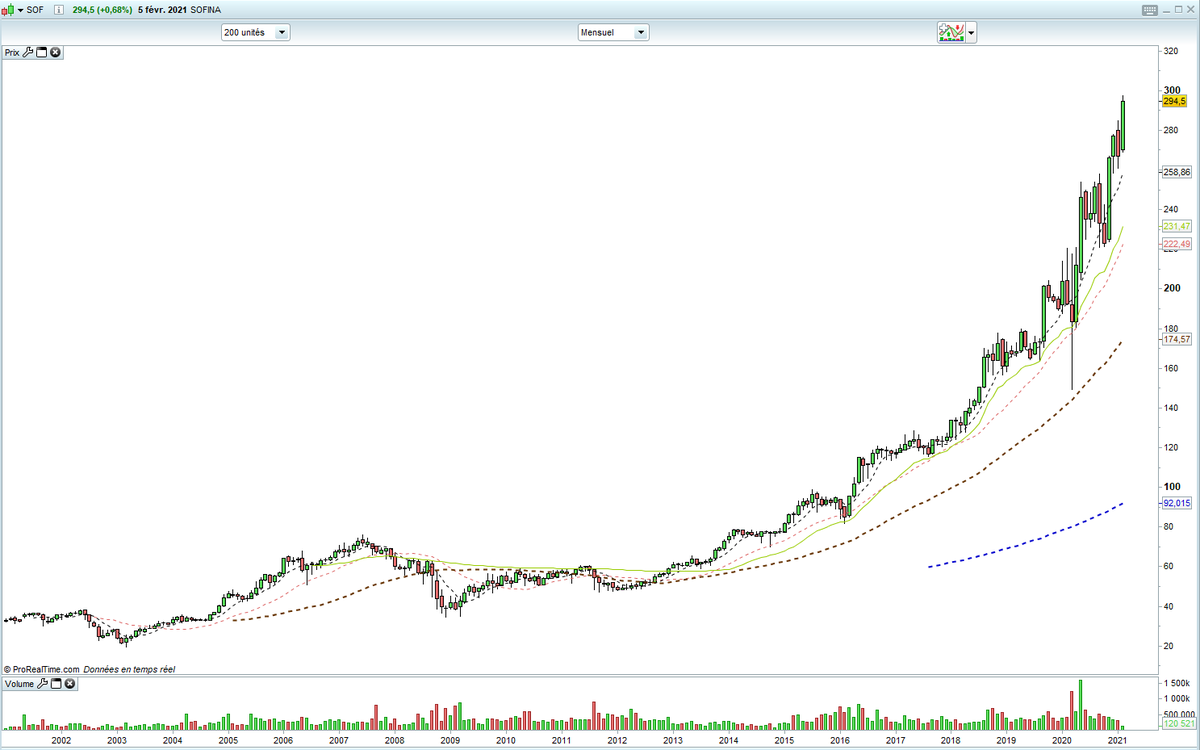The image size is (1200, 750).
Task: Click the 120 521 volume value label
Action: pos(1177,722)
